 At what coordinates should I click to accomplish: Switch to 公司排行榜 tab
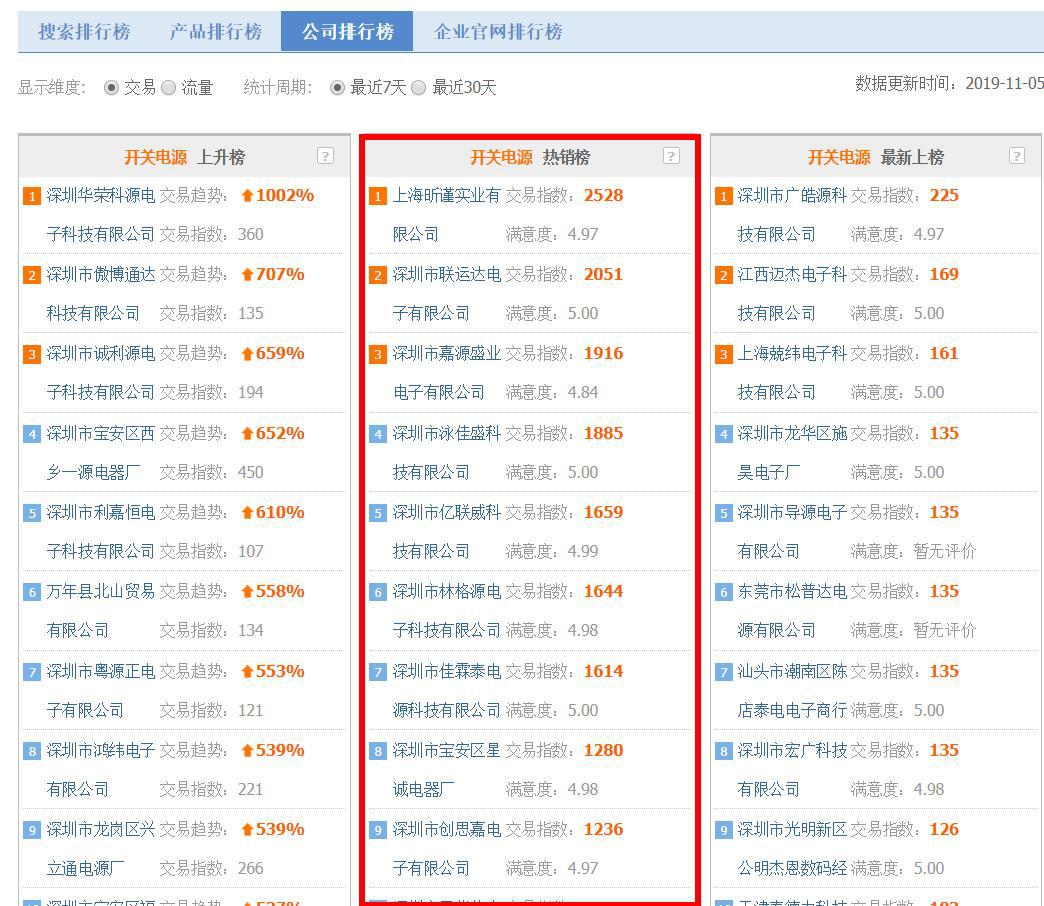coord(347,31)
